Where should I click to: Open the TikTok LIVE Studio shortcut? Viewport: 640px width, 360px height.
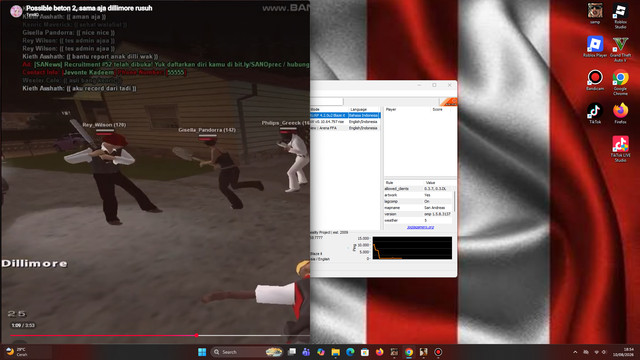[x=620, y=149]
